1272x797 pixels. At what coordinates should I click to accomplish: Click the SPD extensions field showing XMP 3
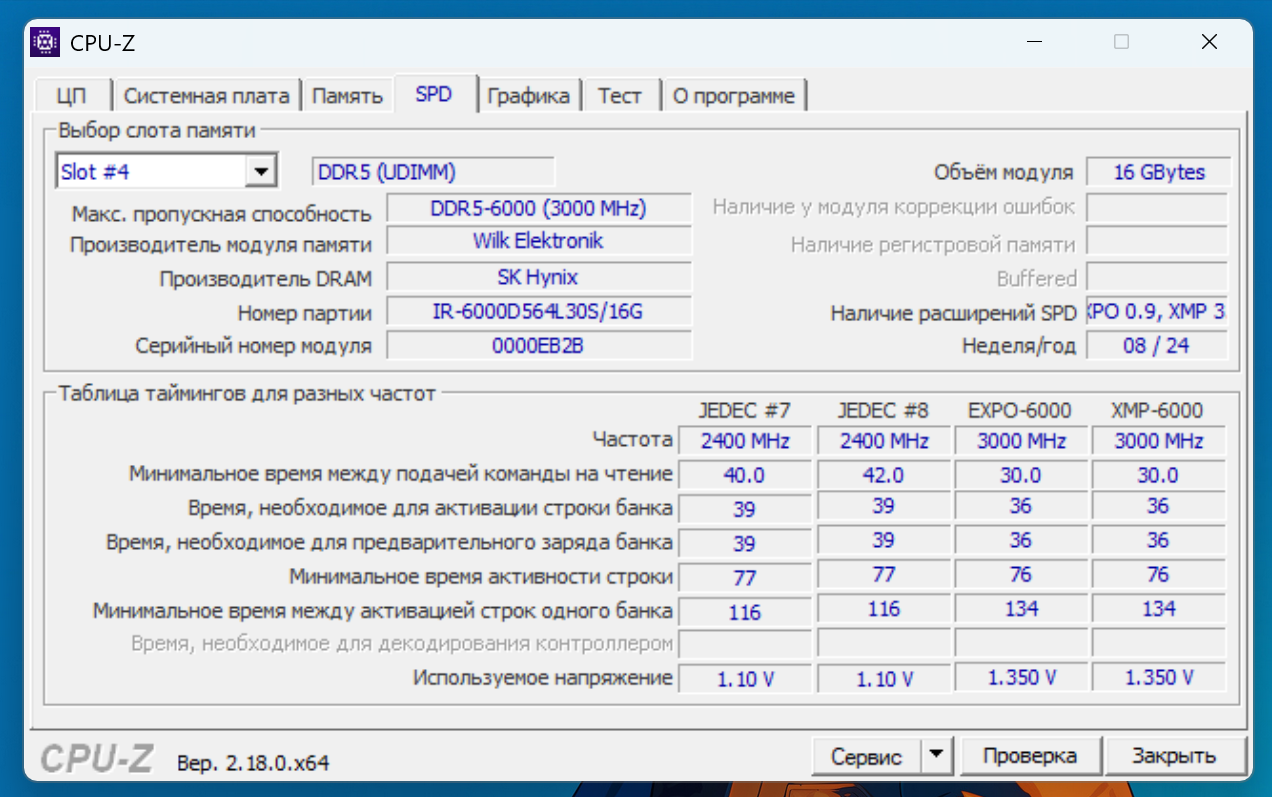pyautogui.click(x=1156, y=312)
